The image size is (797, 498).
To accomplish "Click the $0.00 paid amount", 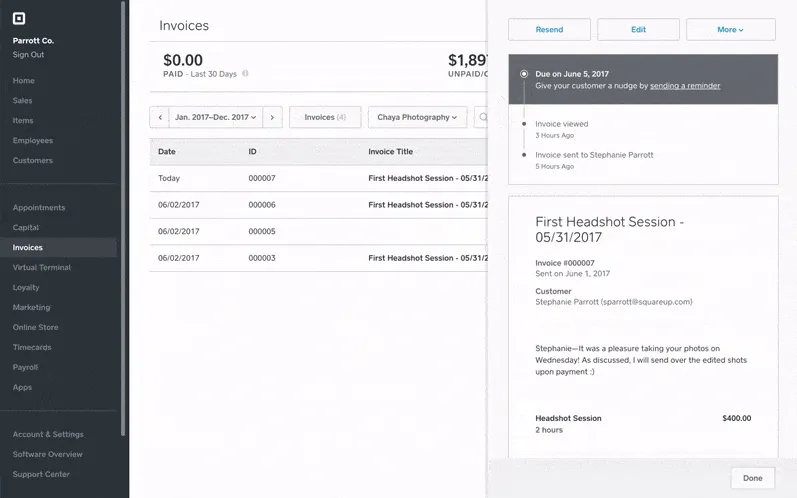I will [x=183, y=60].
